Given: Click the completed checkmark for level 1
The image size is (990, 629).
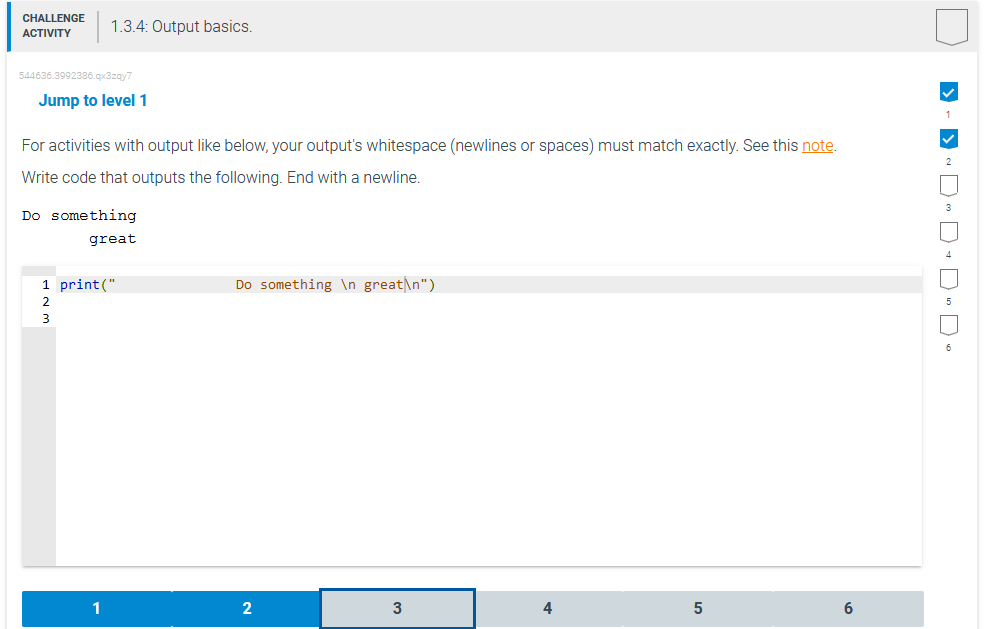Looking at the screenshot, I should [947, 91].
